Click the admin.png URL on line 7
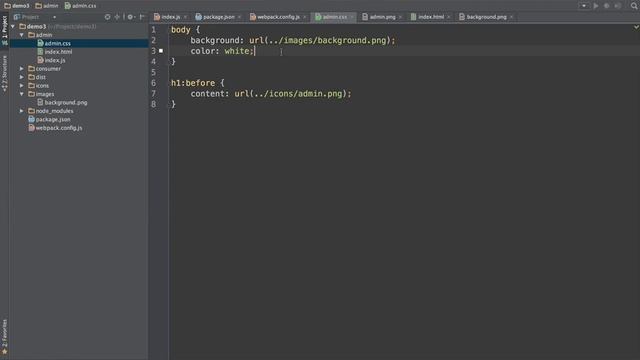This screenshot has height=360, width=640. coord(291,93)
